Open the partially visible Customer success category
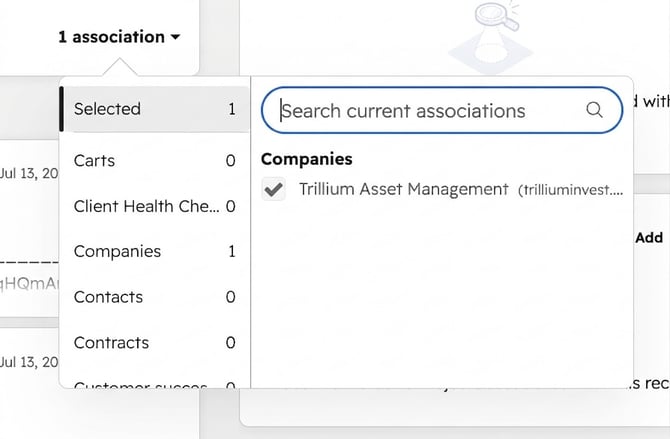Viewport: 670px width, 439px height. coord(154,384)
